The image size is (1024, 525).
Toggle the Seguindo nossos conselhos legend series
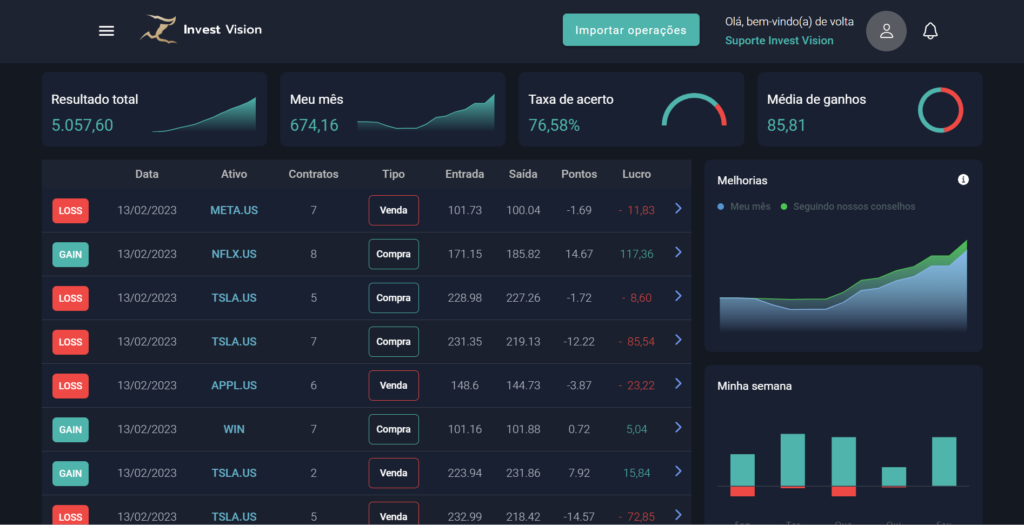[x=848, y=206]
